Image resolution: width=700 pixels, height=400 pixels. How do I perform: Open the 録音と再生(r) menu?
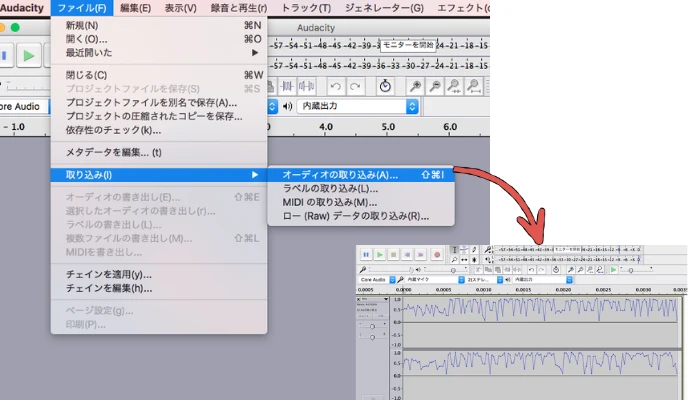point(239,8)
